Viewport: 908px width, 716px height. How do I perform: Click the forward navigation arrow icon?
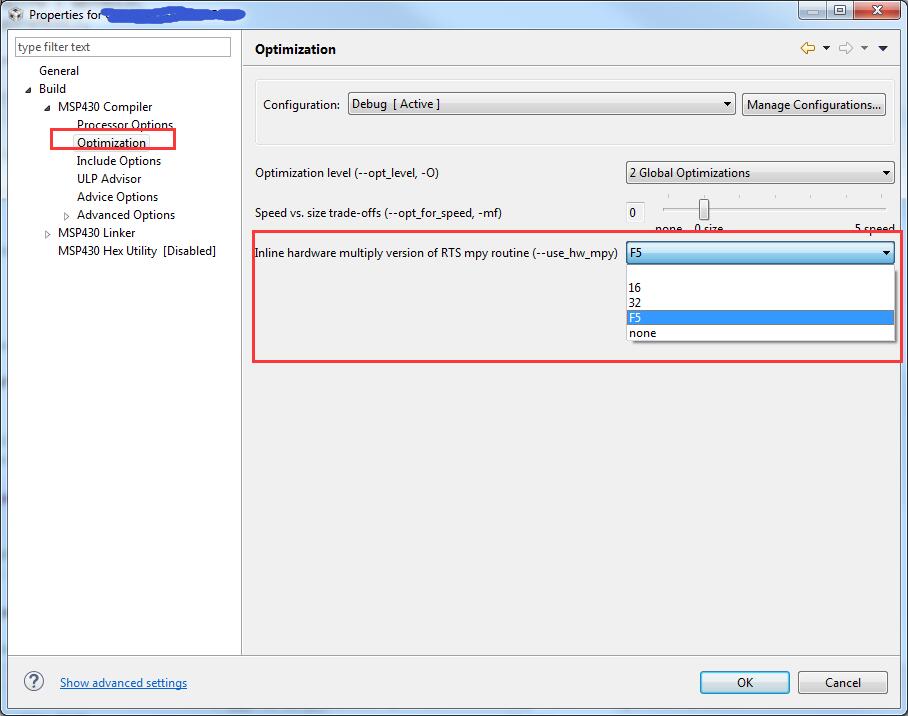click(846, 49)
